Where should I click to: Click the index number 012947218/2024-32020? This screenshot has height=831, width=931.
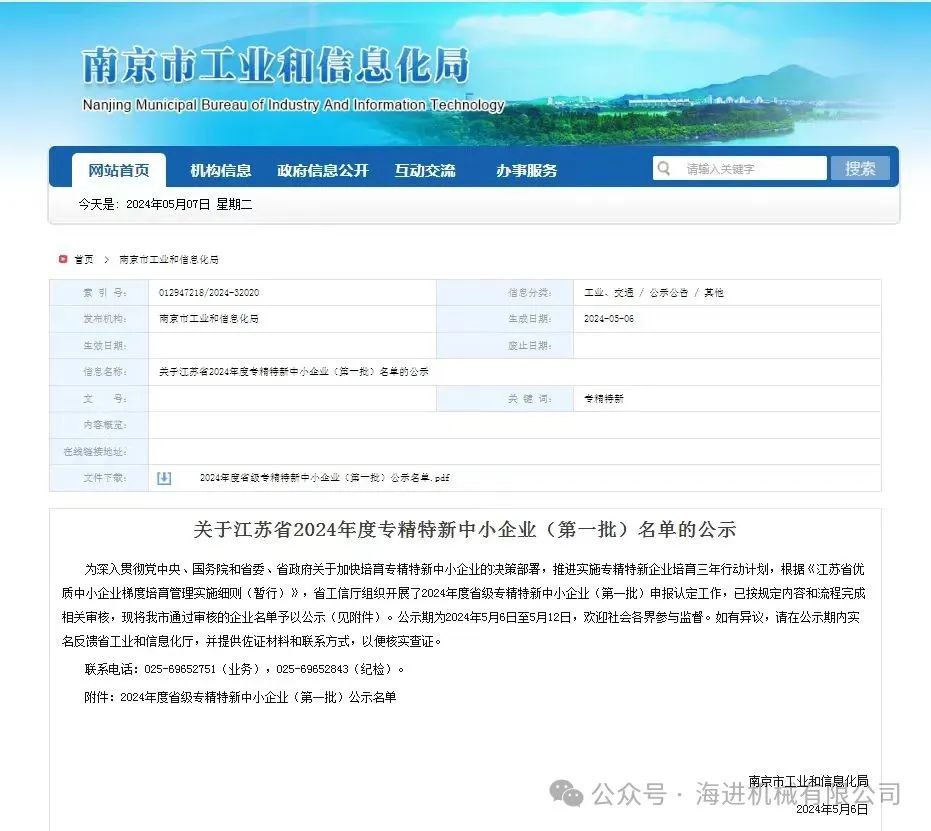tap(209, 293)
